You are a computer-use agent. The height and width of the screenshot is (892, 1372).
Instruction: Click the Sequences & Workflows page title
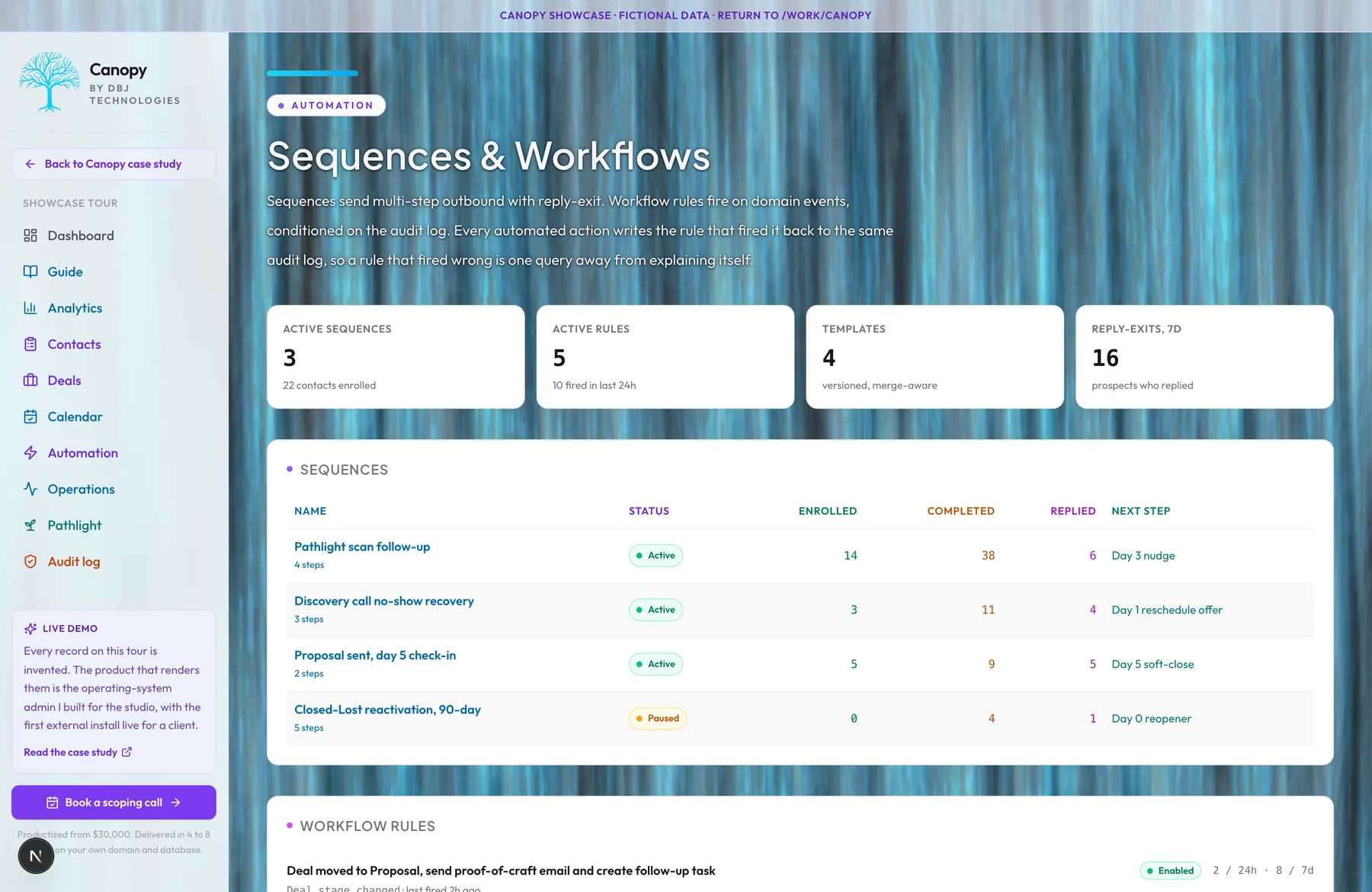tap(489, 156)
